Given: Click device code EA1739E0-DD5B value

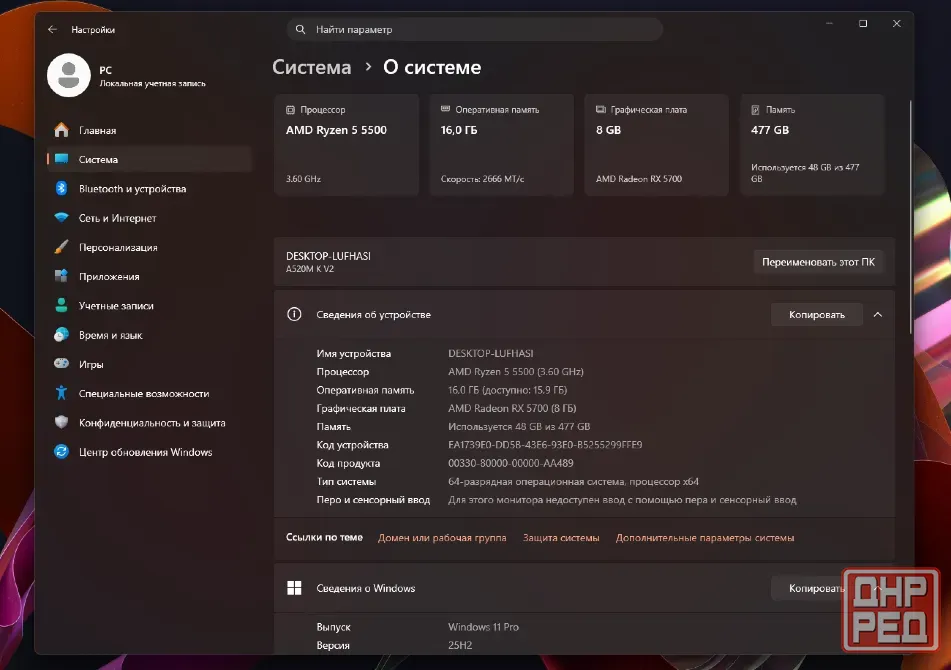Looking at the screenshot, I should point(545,444).
